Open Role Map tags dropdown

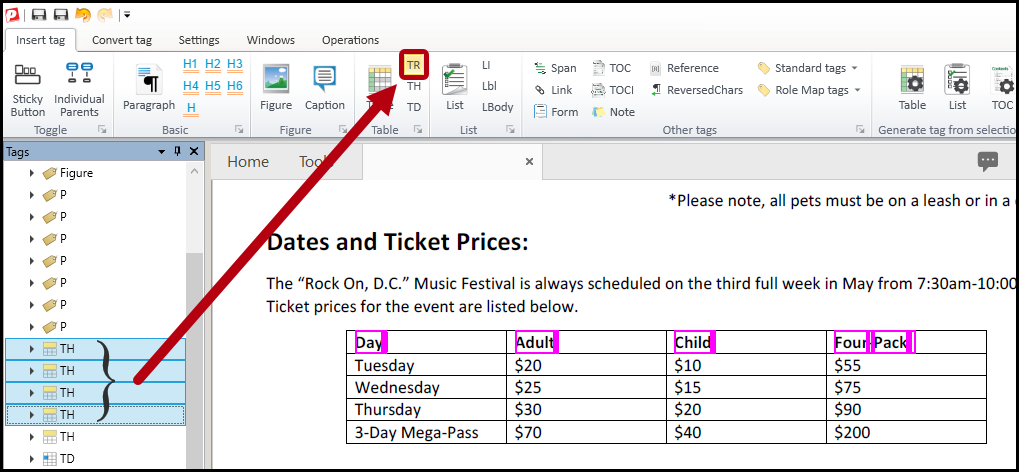[809, 90]
